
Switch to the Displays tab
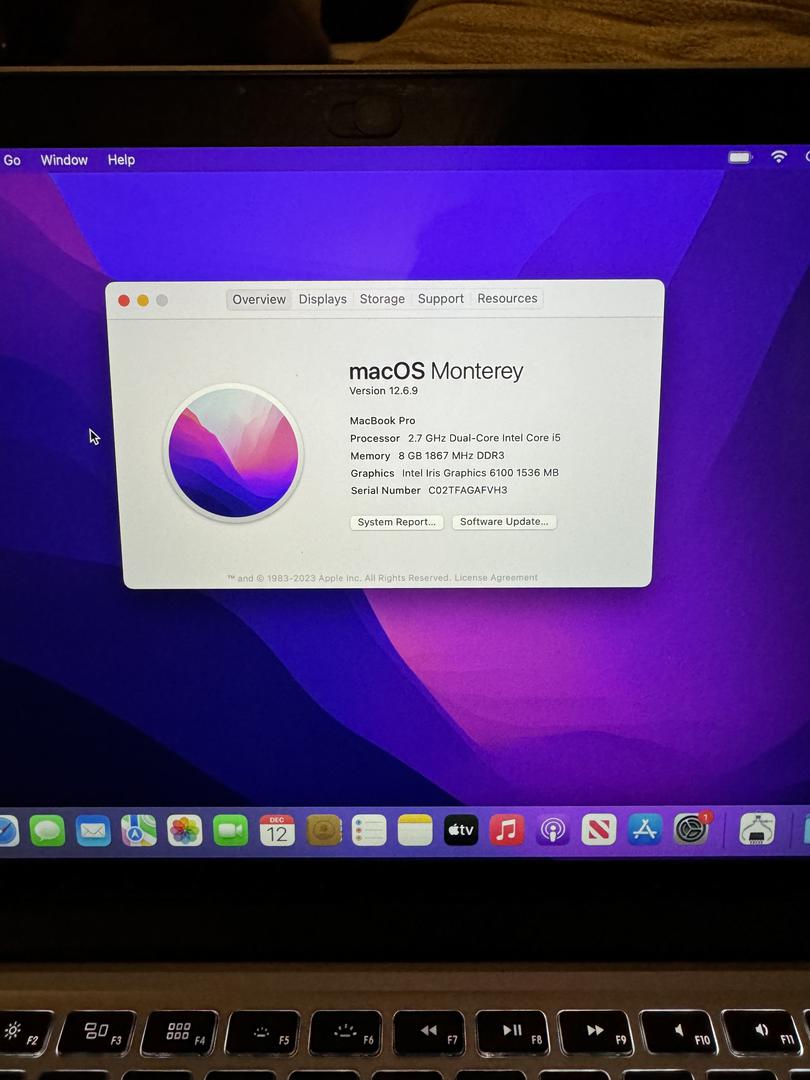[x=322, y=299]
